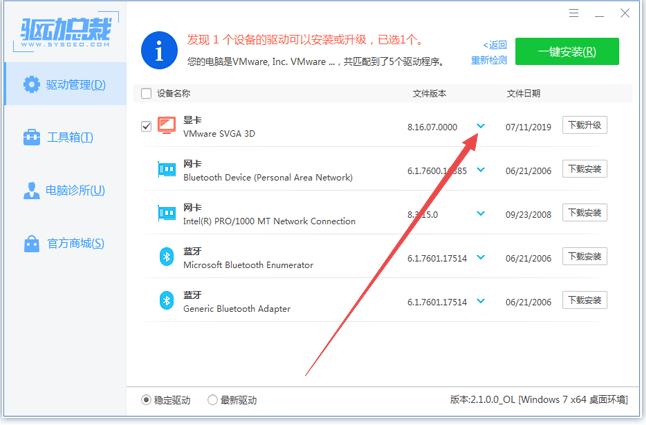Click the 重新检测 link
Screen dimensions: 646x425
(489, 60)
